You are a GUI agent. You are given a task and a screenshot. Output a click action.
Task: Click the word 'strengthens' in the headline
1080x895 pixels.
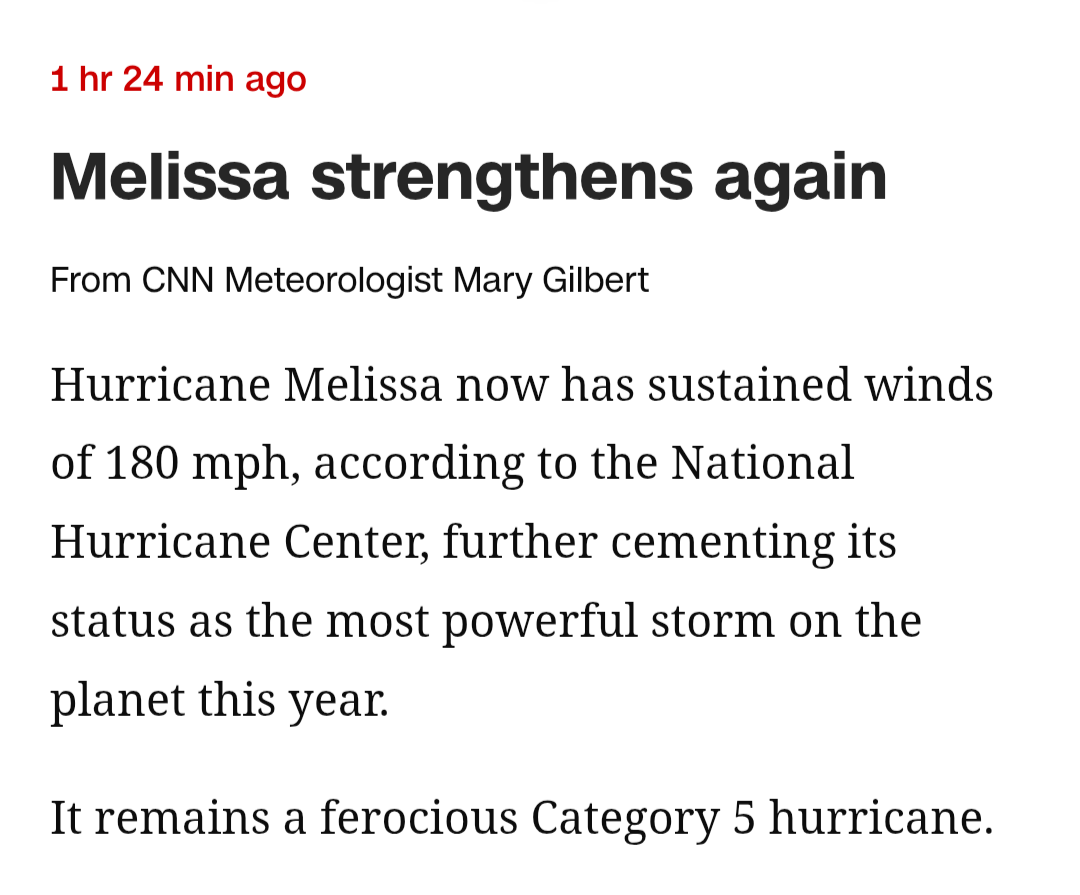501,178
